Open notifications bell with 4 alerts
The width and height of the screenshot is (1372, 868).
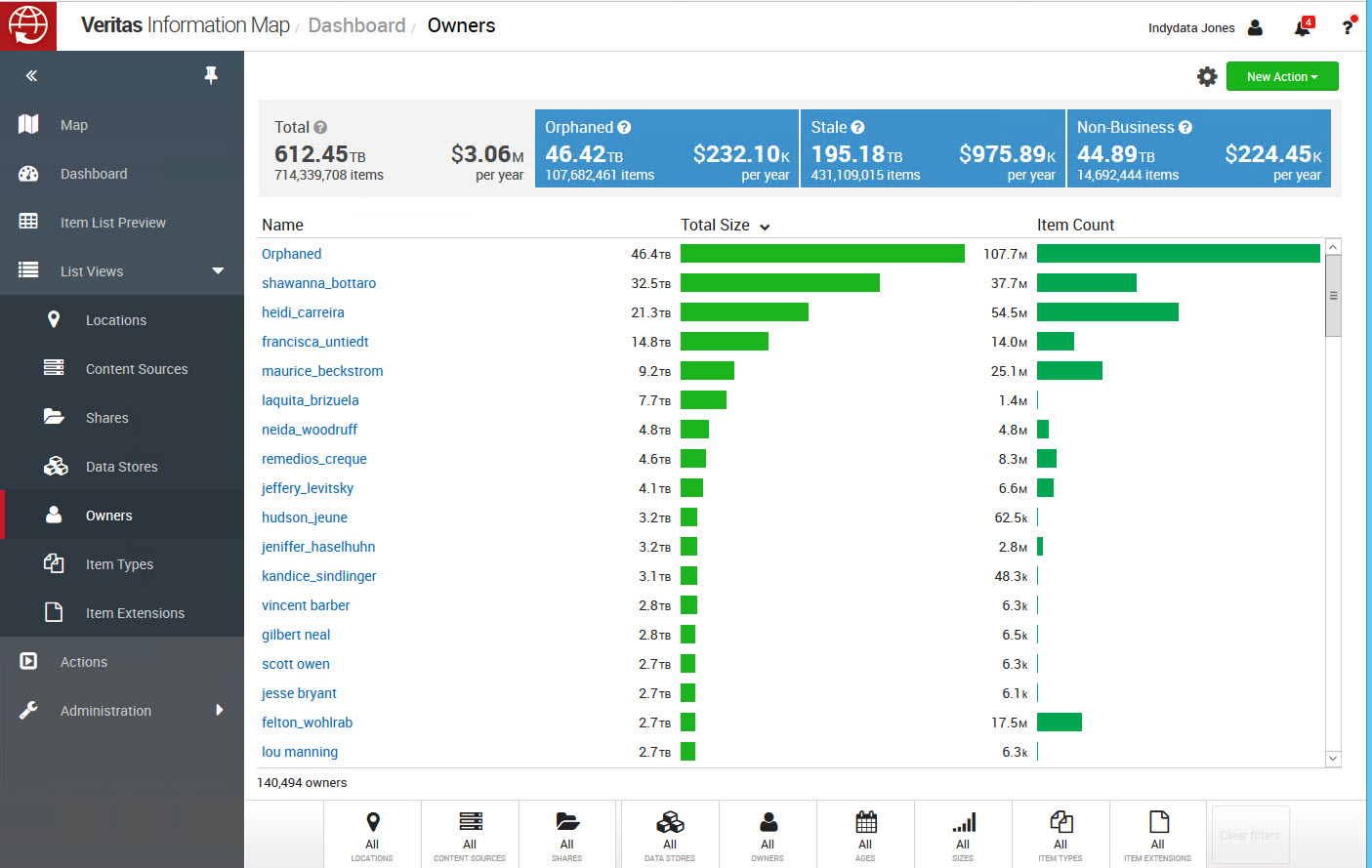click(1303, 27)
